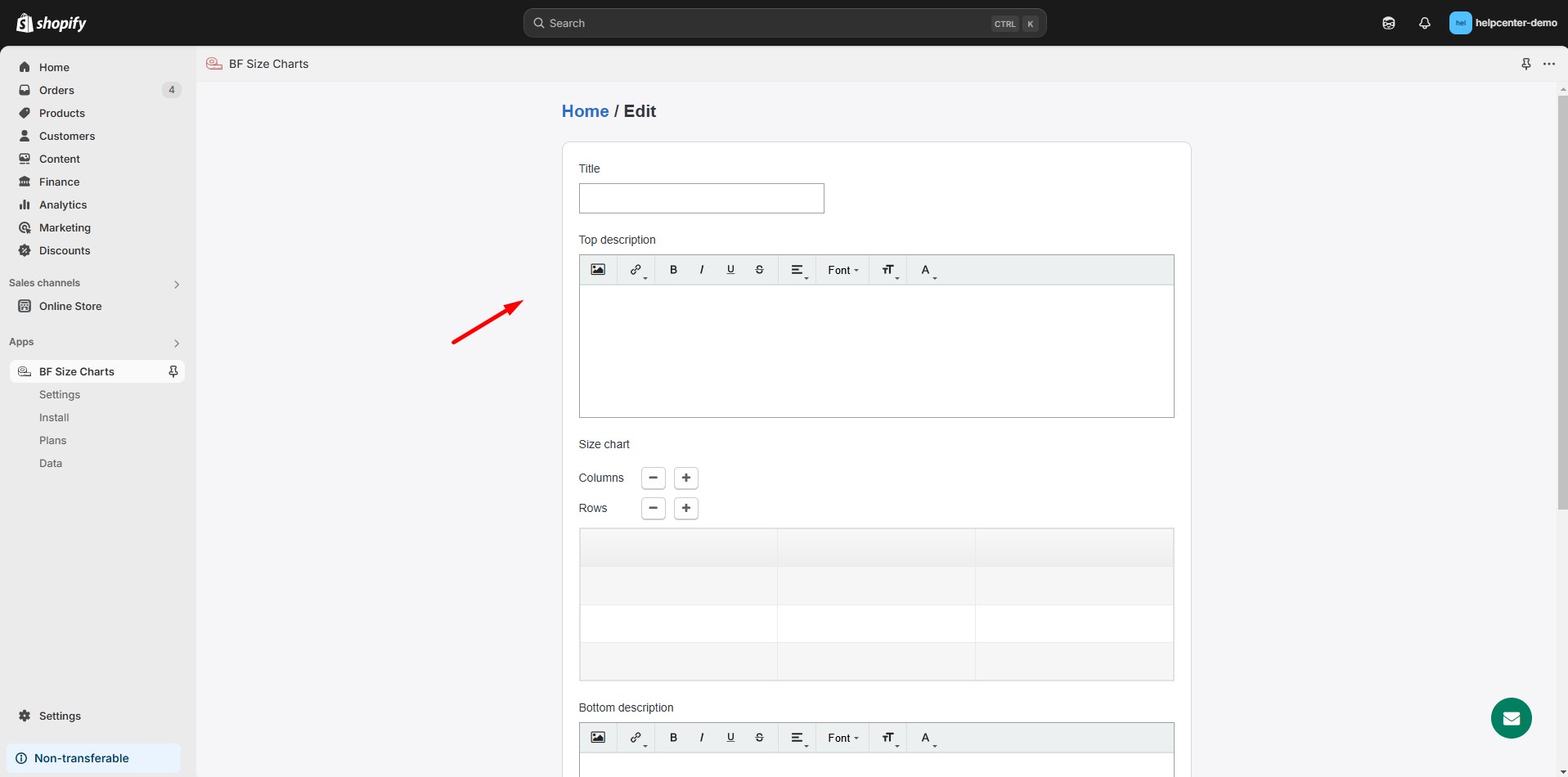
Task: Apply italic formatting in Top description
Action: (702, 269)
